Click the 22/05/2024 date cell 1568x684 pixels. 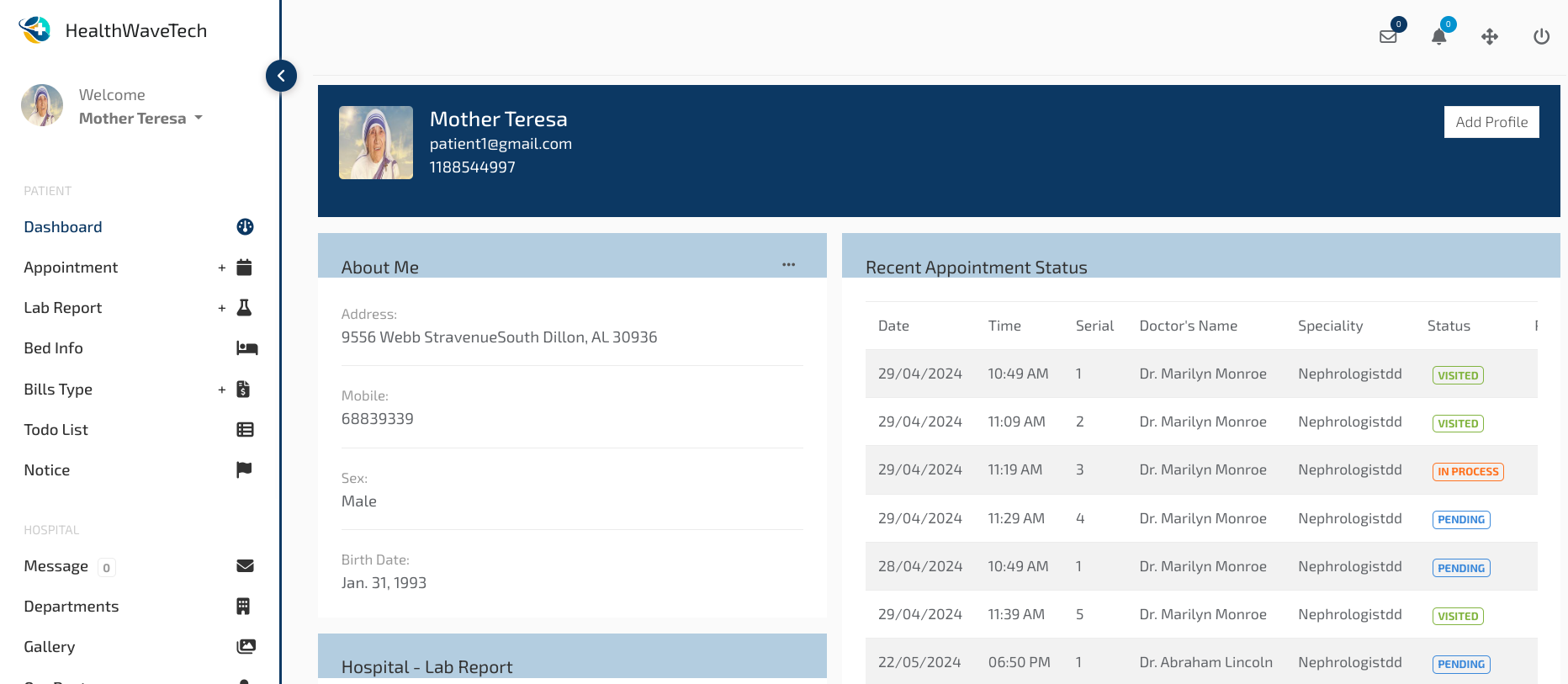(919, 662)
